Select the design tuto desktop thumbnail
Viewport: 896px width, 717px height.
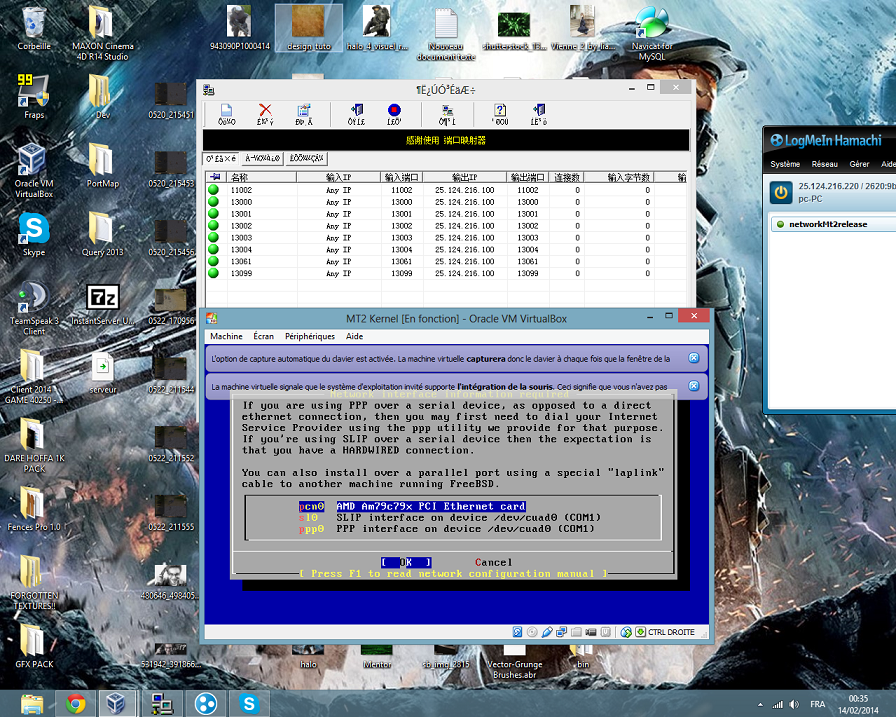click(x=309, y=28)
